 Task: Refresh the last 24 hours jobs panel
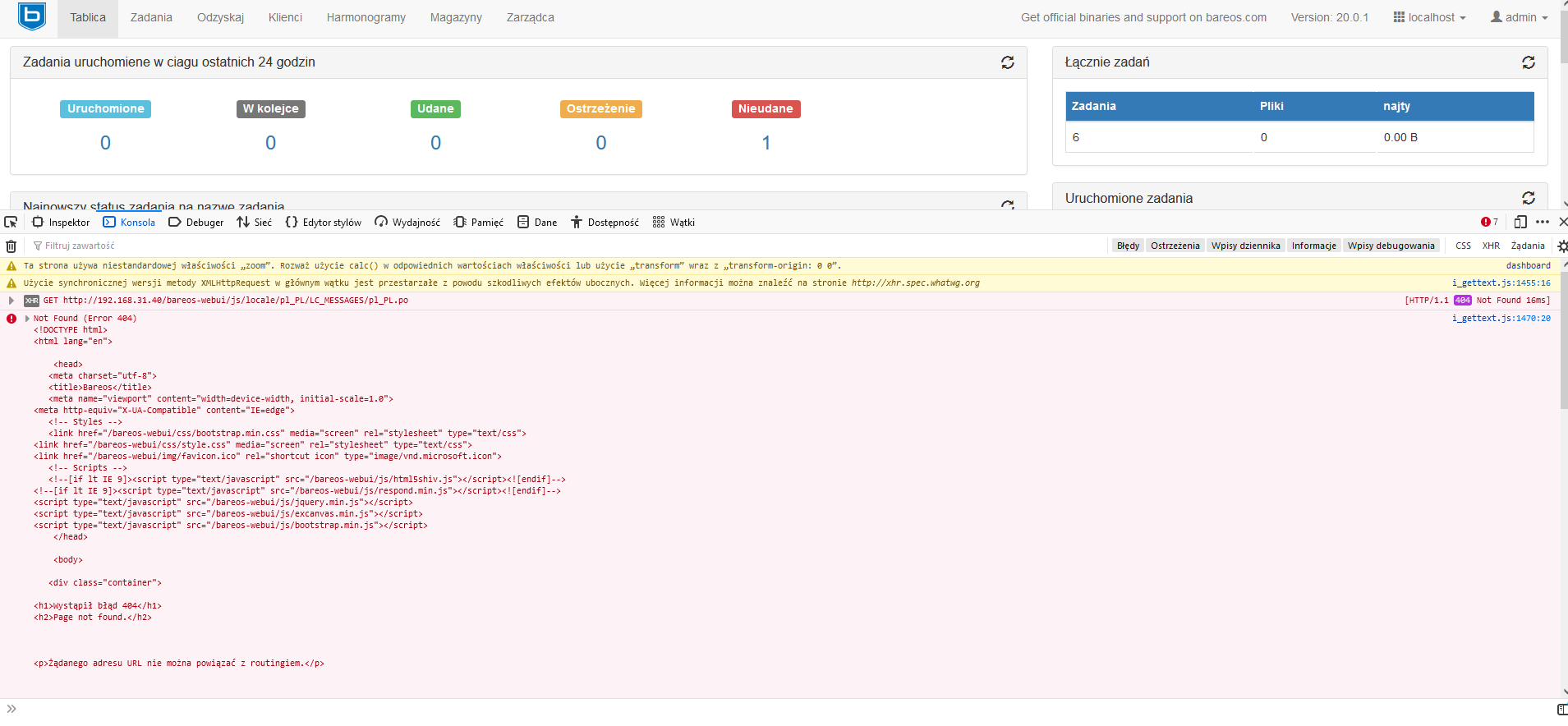1007,62
